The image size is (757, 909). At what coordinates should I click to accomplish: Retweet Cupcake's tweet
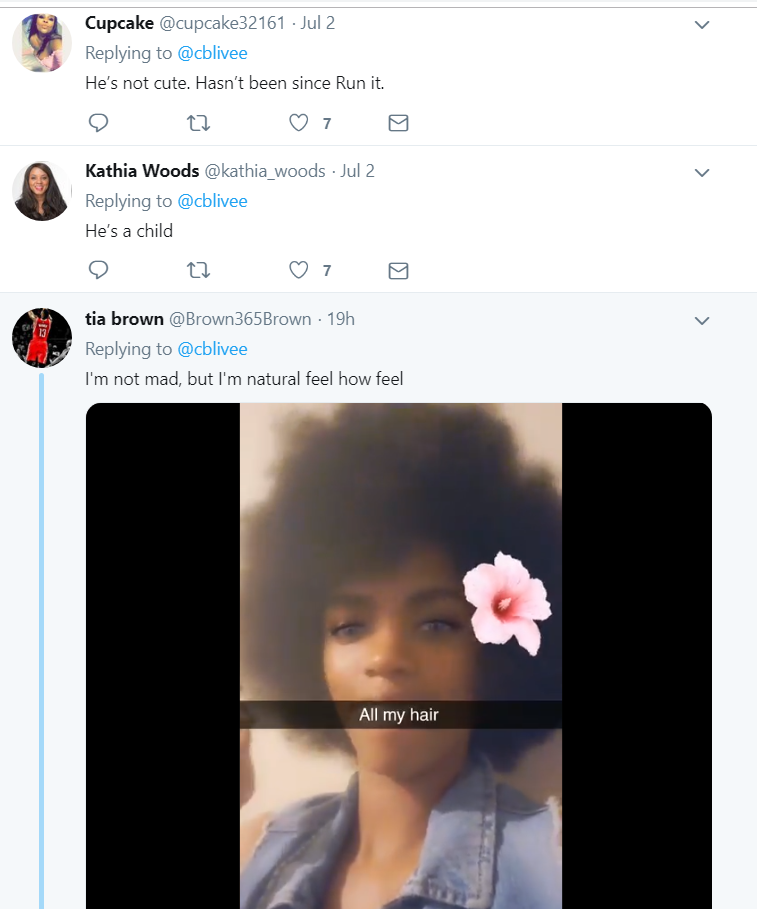pos(198,123)
